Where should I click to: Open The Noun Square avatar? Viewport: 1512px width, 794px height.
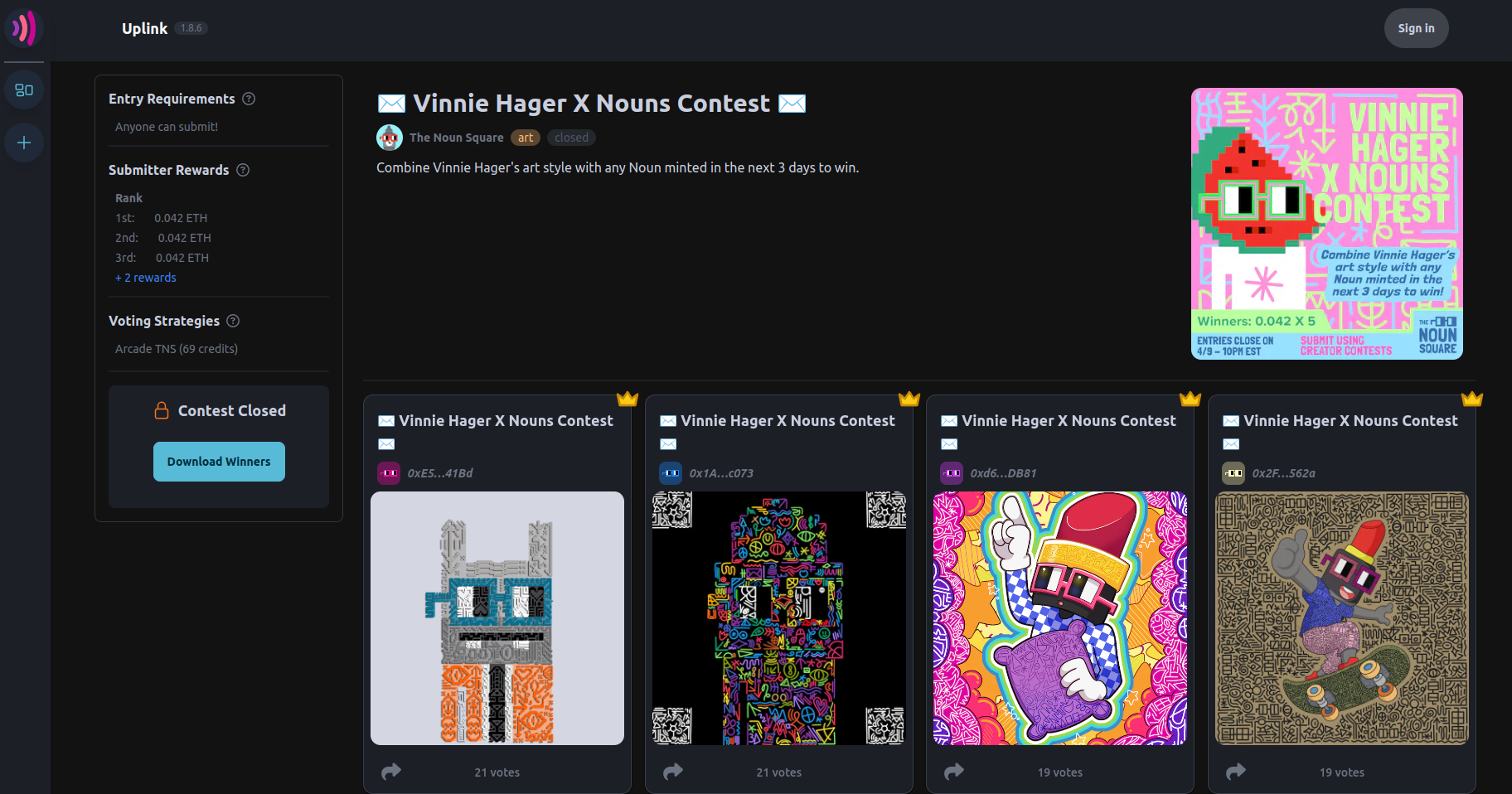(390, 138)
